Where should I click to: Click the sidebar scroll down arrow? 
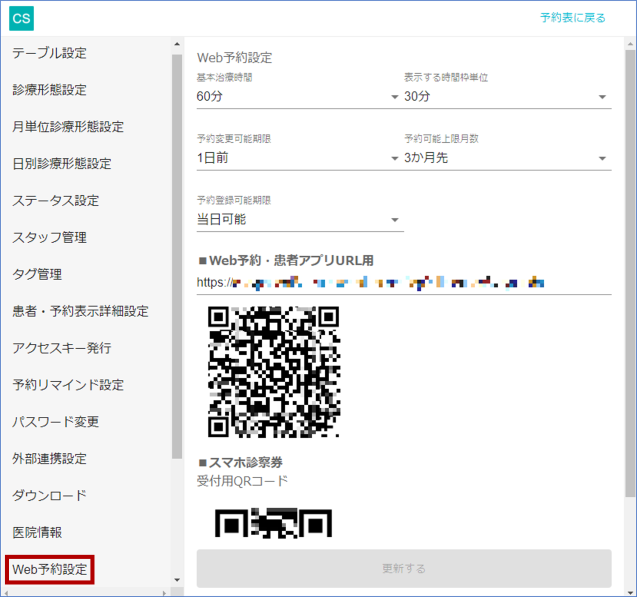tap(177, 579)
